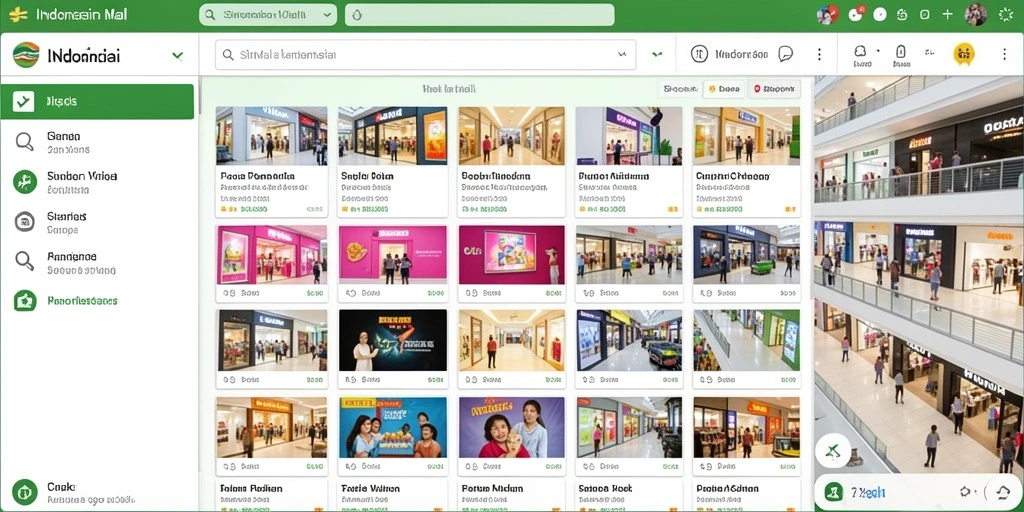The image size is (1024, 512).
Task: Click the green icon in the bottom-right status bar
Action: coord(833,492)
